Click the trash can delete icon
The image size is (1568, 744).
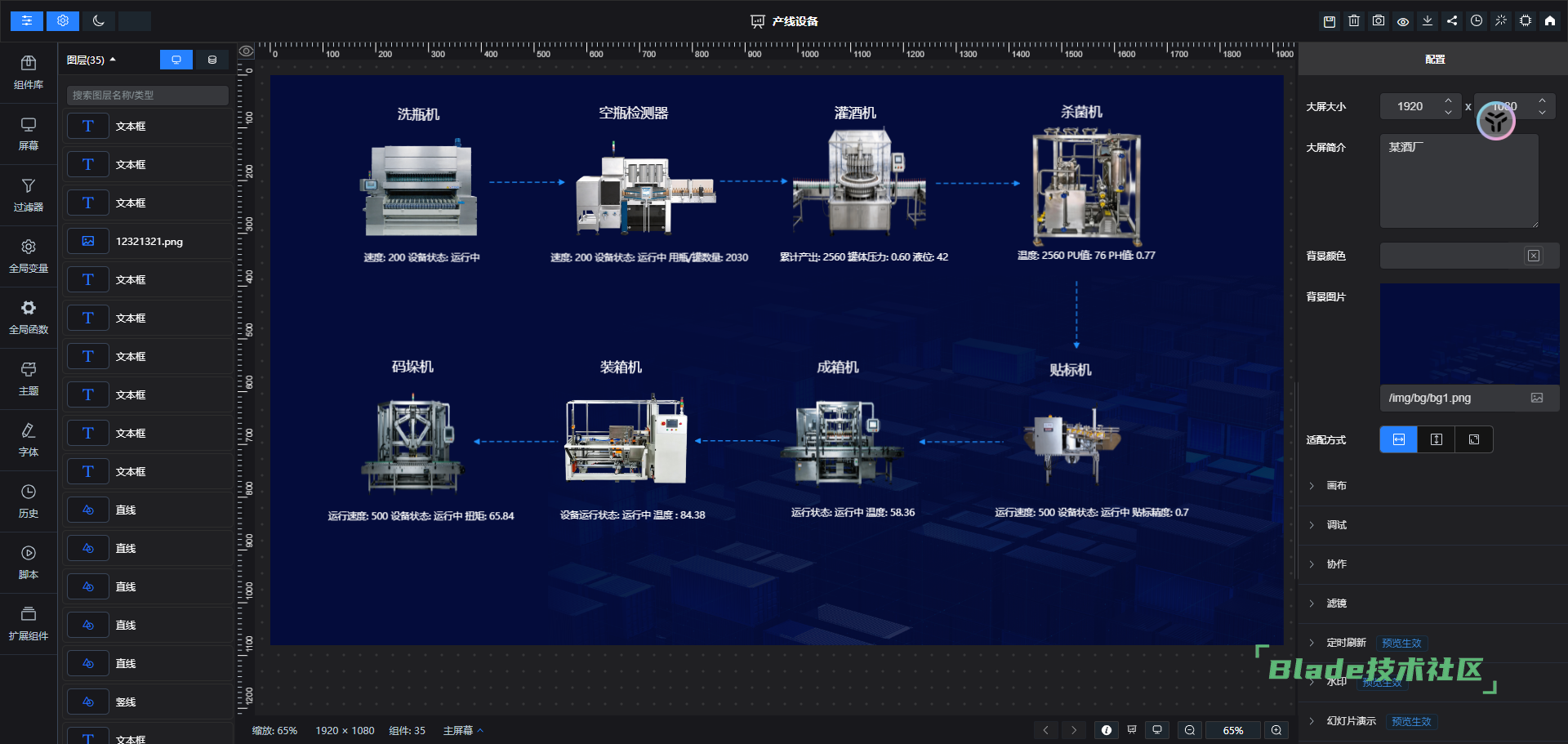(x=1354, y=21)
